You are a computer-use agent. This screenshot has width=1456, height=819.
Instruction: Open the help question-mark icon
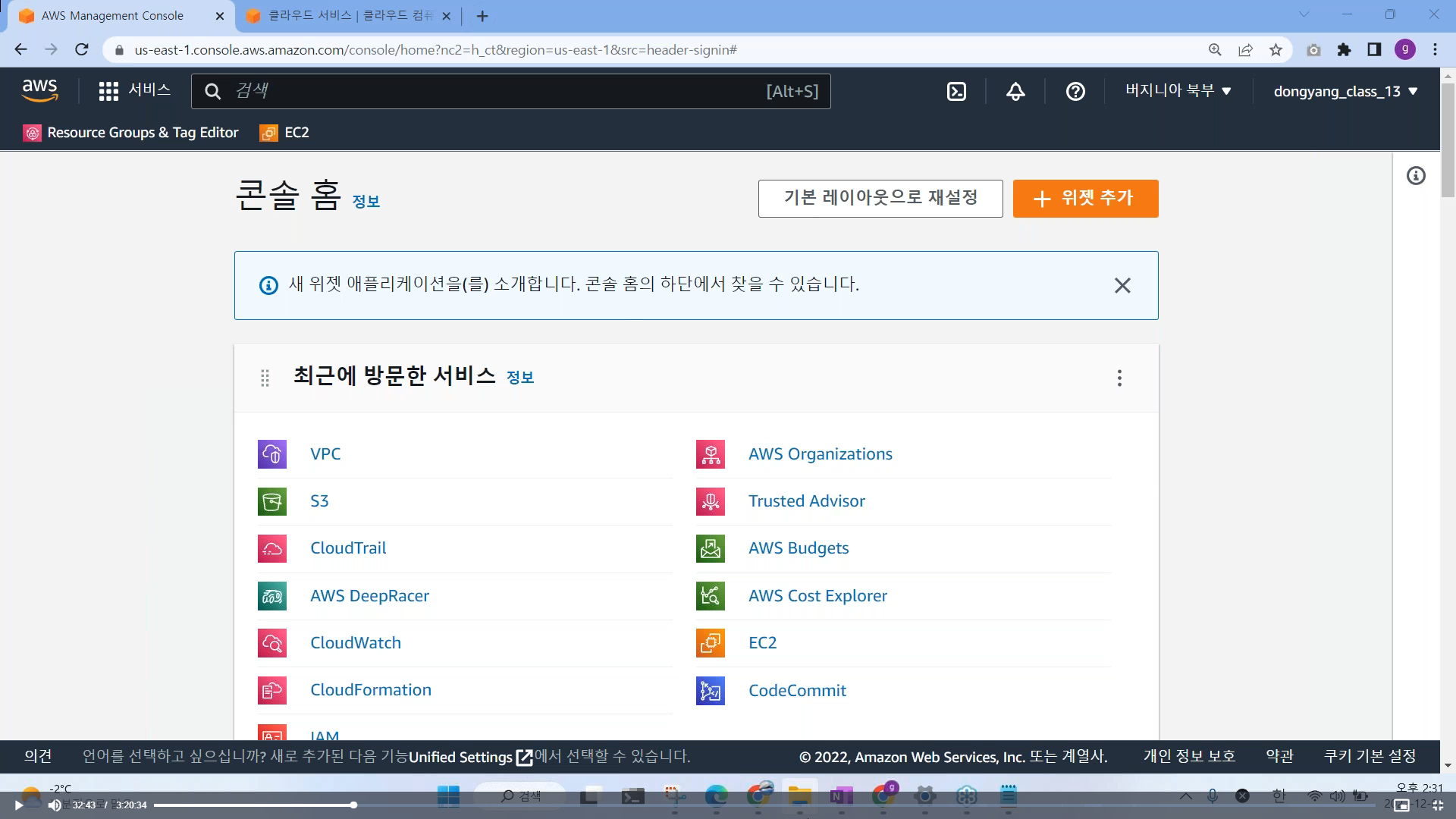(x=1075, y=92)
